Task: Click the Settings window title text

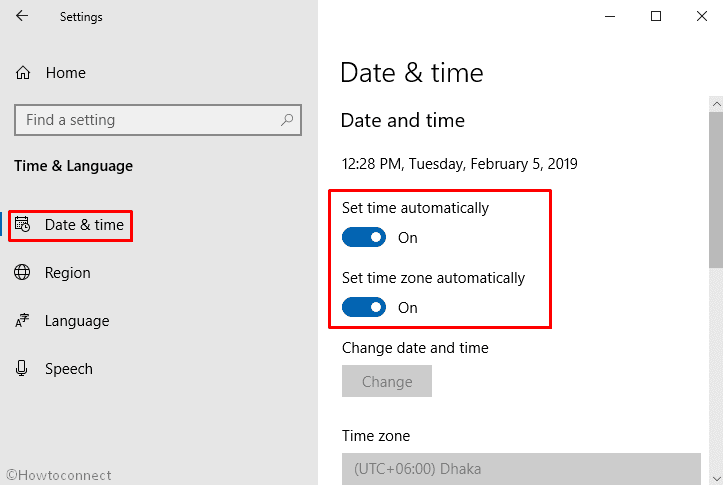Action: click(x=81, y=17)
